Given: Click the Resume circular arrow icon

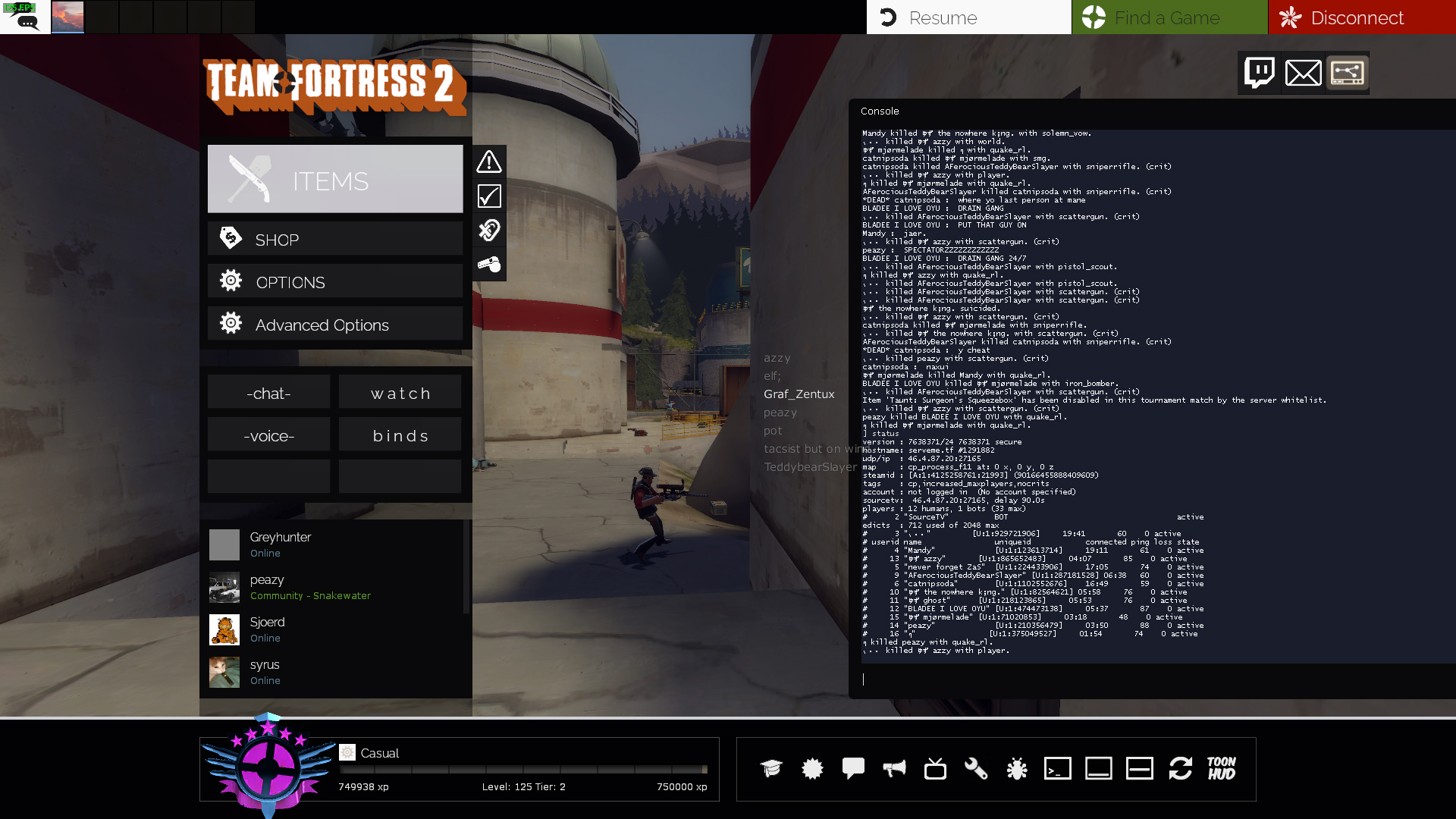Looking at the screenshot, I should click(888, 17).
